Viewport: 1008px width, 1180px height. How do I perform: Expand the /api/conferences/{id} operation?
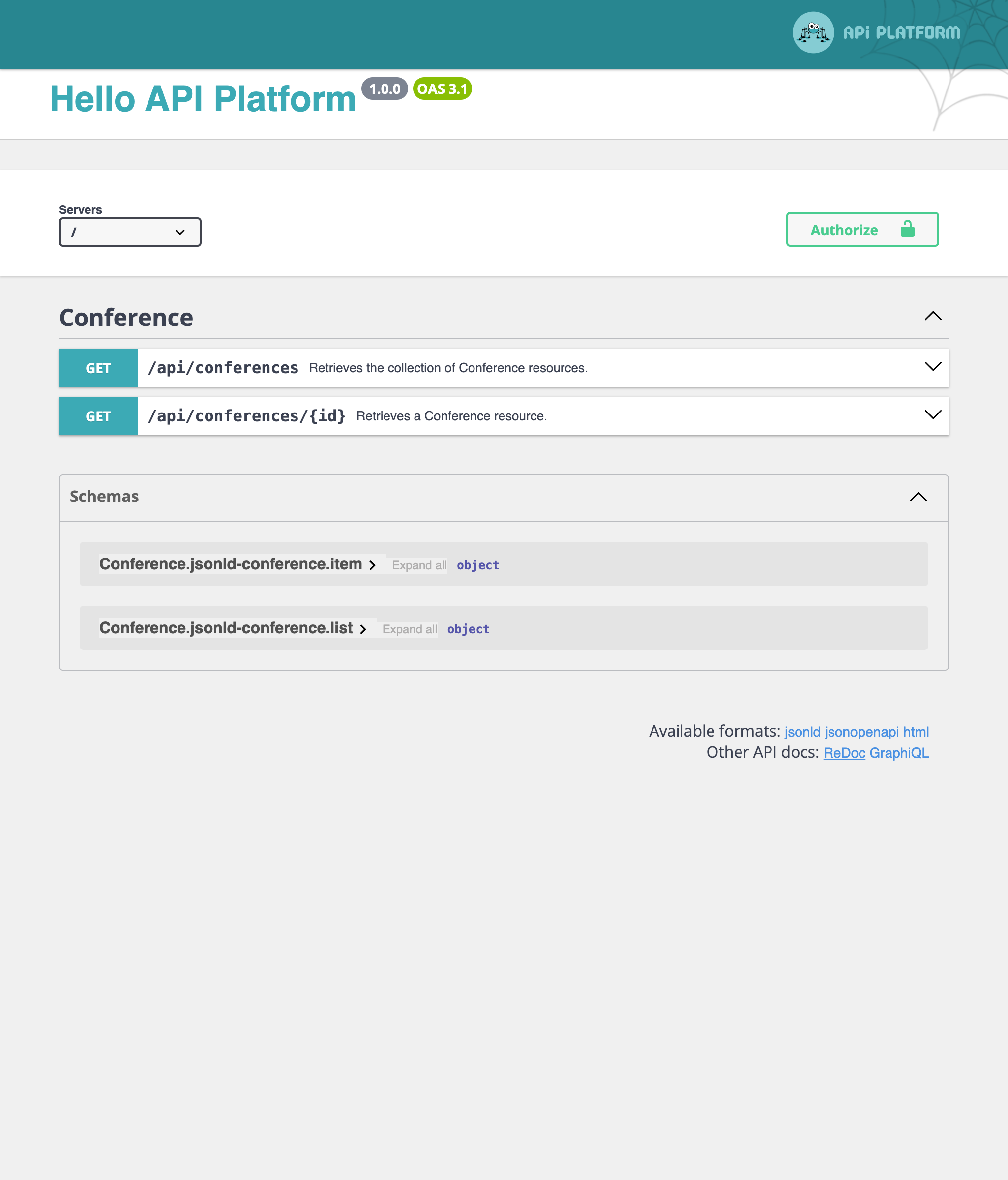click(932, 415)
